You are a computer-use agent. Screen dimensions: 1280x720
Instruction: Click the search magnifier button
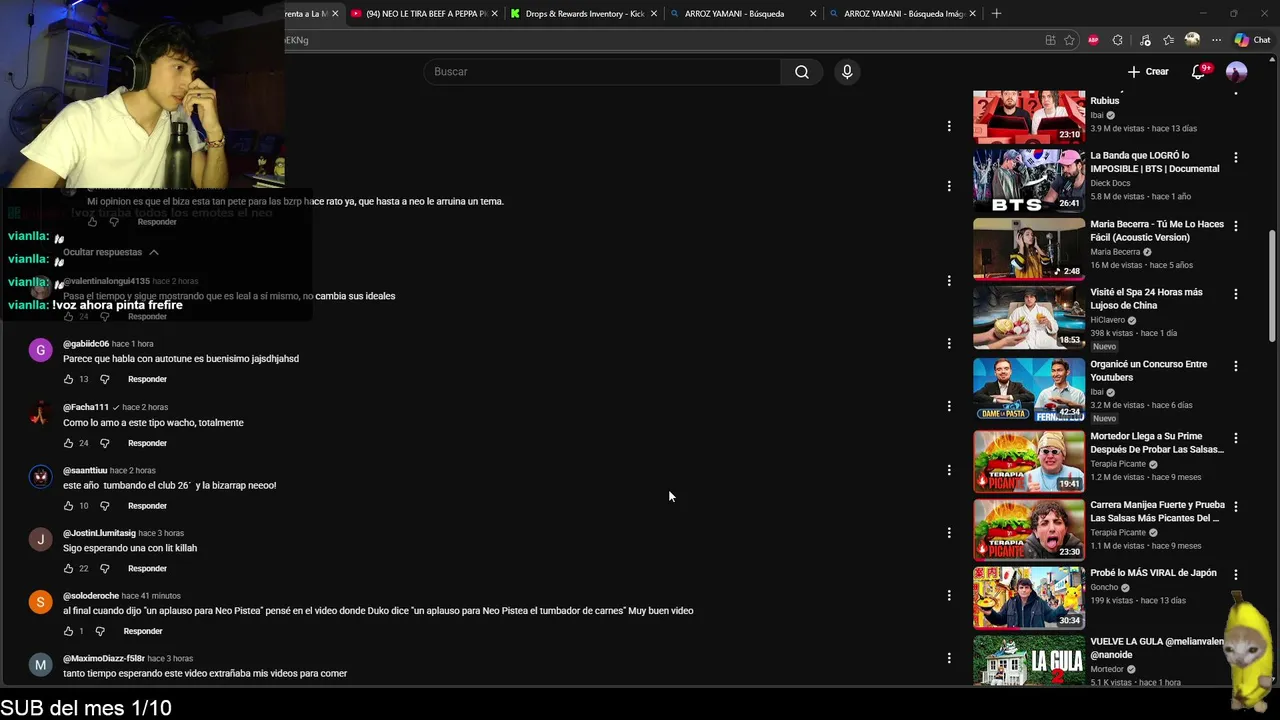801,72
